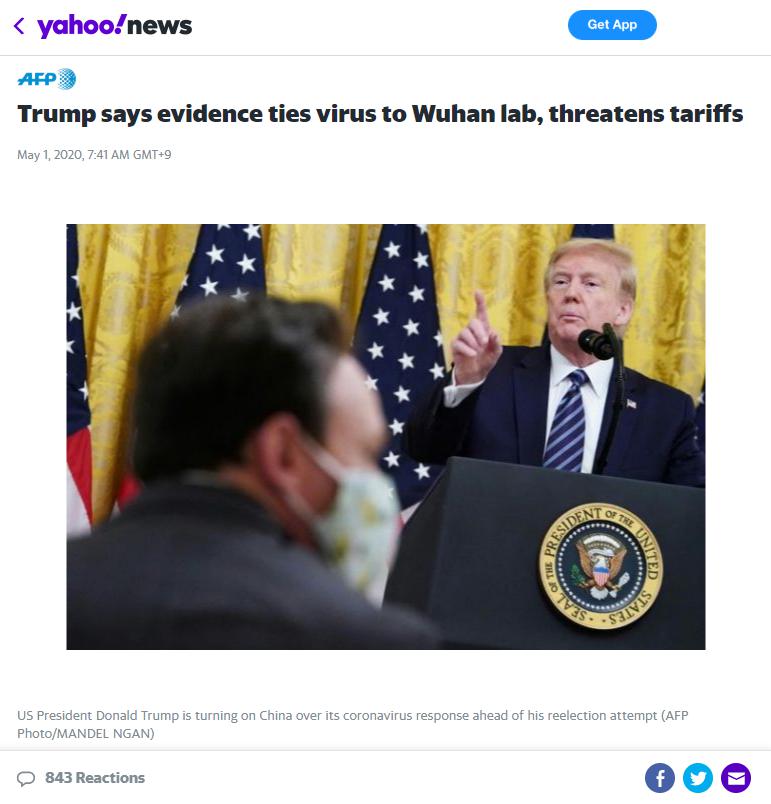Click the AFP source logo
Screen dimensions: 771x804
[x=47, y=79]
